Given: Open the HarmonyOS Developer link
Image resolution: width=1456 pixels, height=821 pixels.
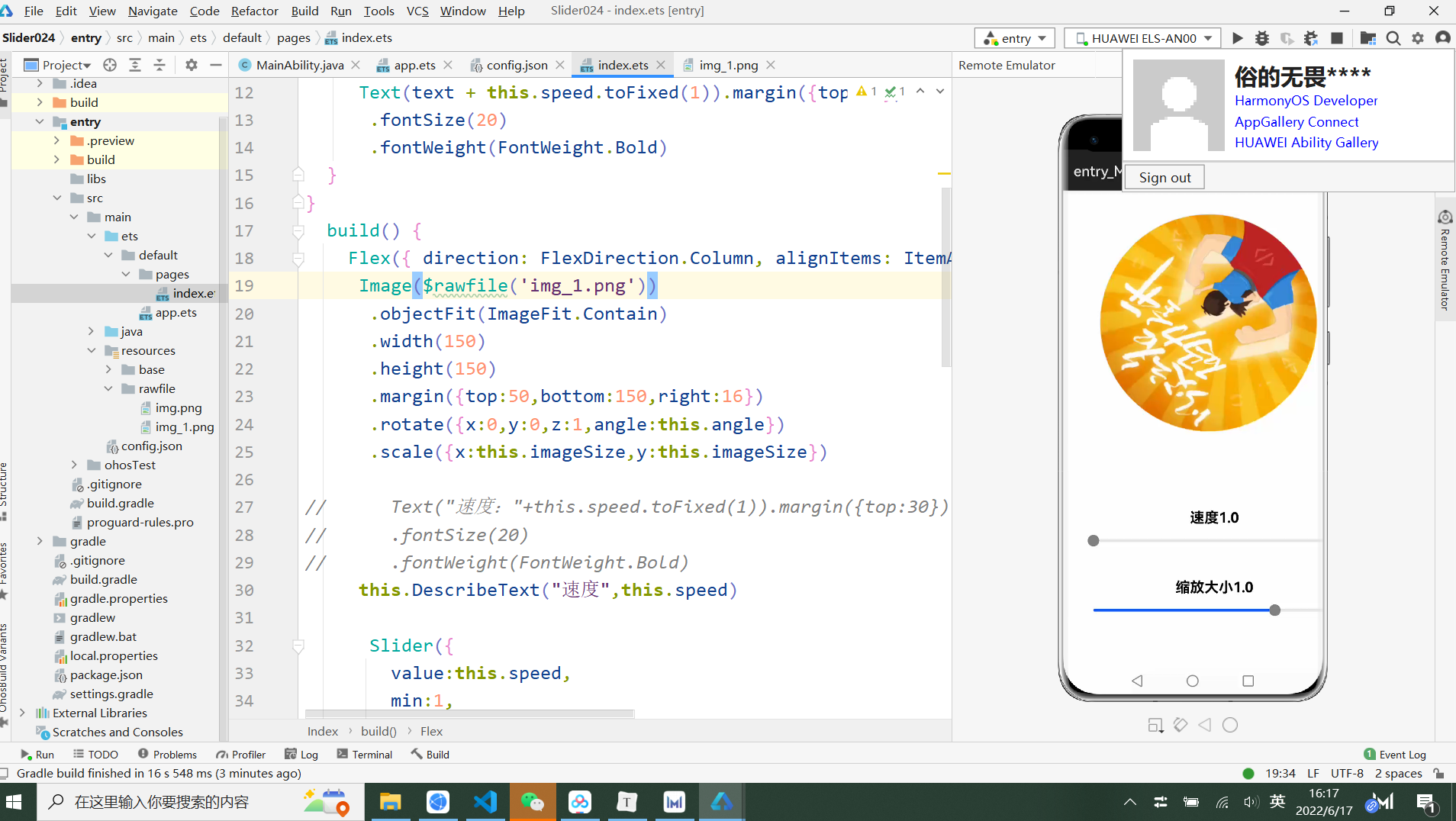Looking at the screenshot, I should 1306,101.
